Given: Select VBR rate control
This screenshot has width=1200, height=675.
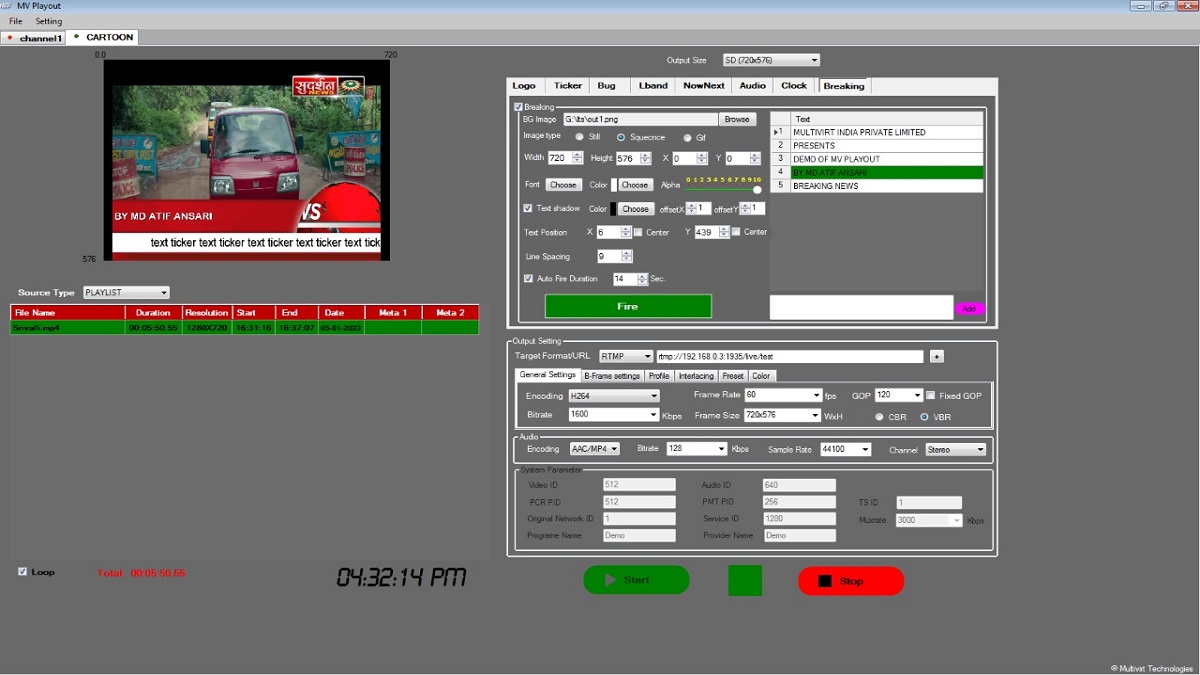Looking at the screenshot, I should tap(924, 416).
